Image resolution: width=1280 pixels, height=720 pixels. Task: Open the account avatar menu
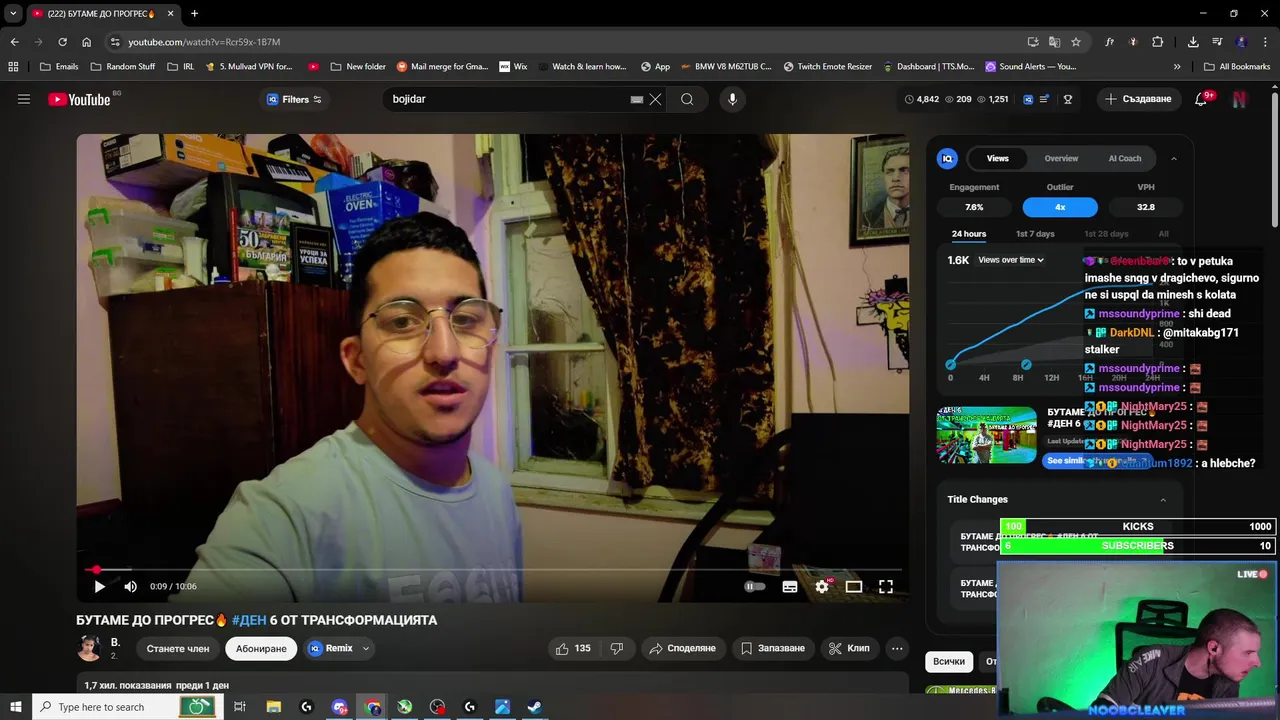tap(1240, 99)
